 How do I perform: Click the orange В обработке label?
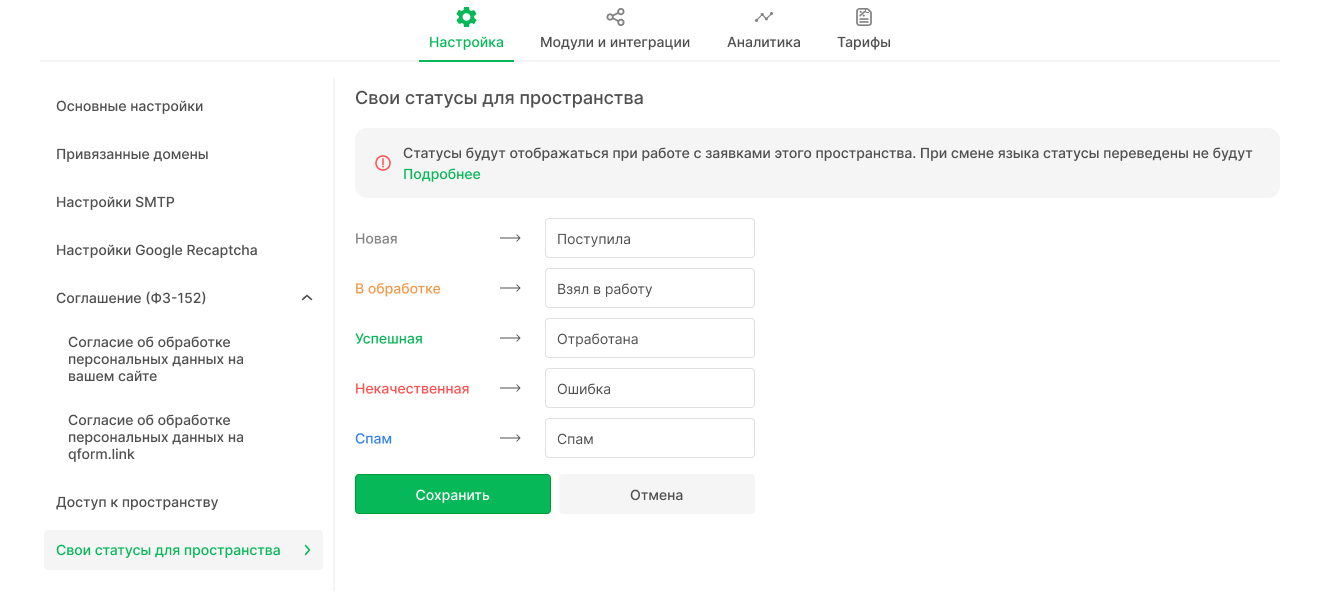[x=398, y=288]
